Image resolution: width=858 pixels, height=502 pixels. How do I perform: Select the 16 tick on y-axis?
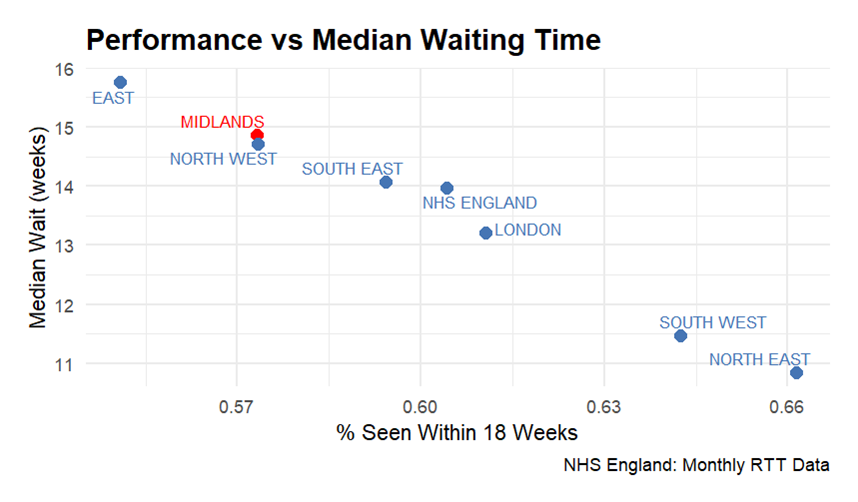[65, 69]
